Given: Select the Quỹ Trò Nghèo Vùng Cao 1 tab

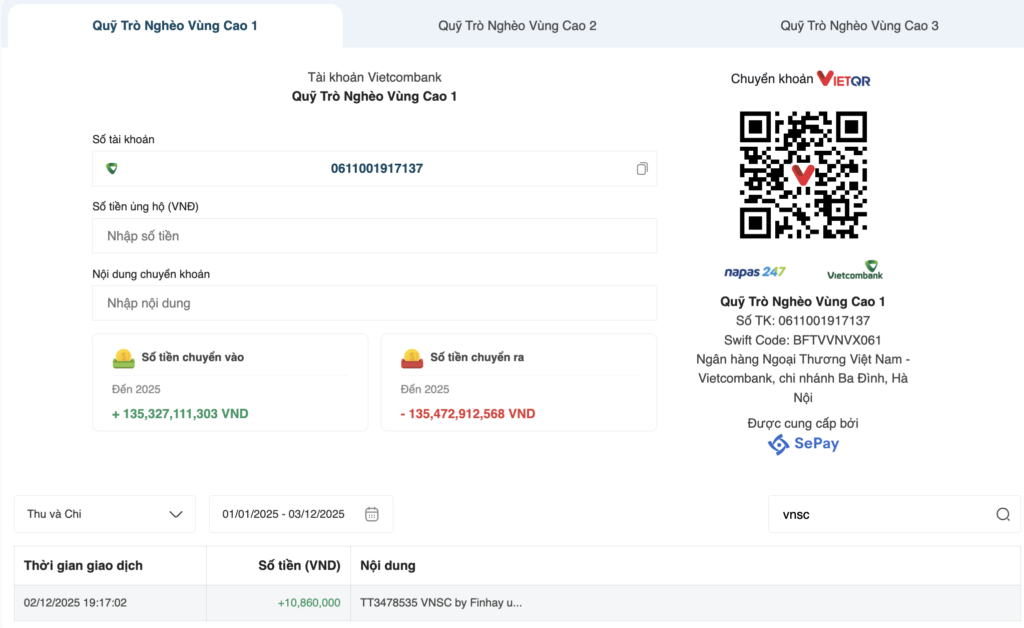Looking at the screenshot, I should tap(175, 25).
